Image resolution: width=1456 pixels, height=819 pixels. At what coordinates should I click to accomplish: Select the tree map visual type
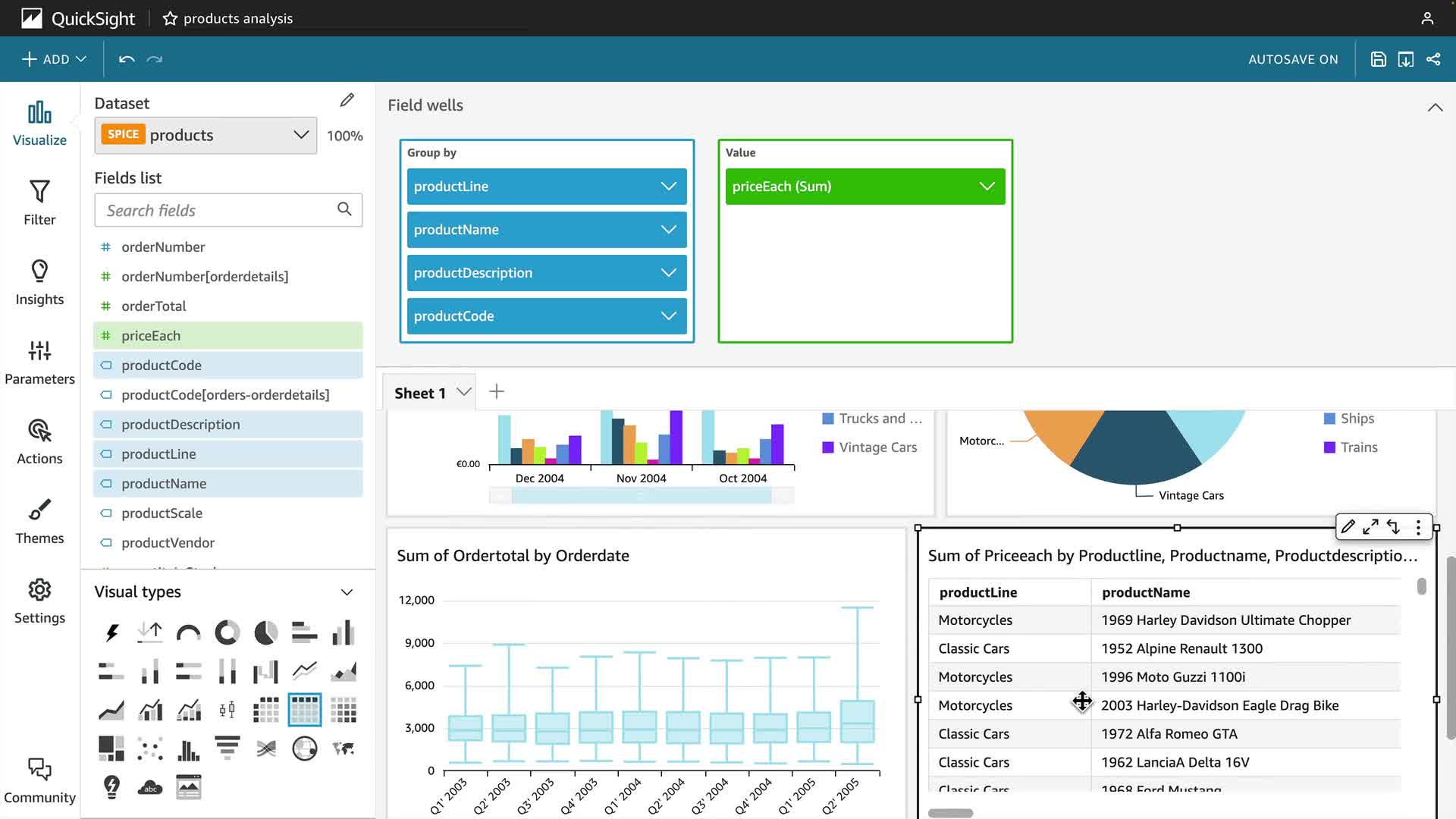(x=111, y=748)
